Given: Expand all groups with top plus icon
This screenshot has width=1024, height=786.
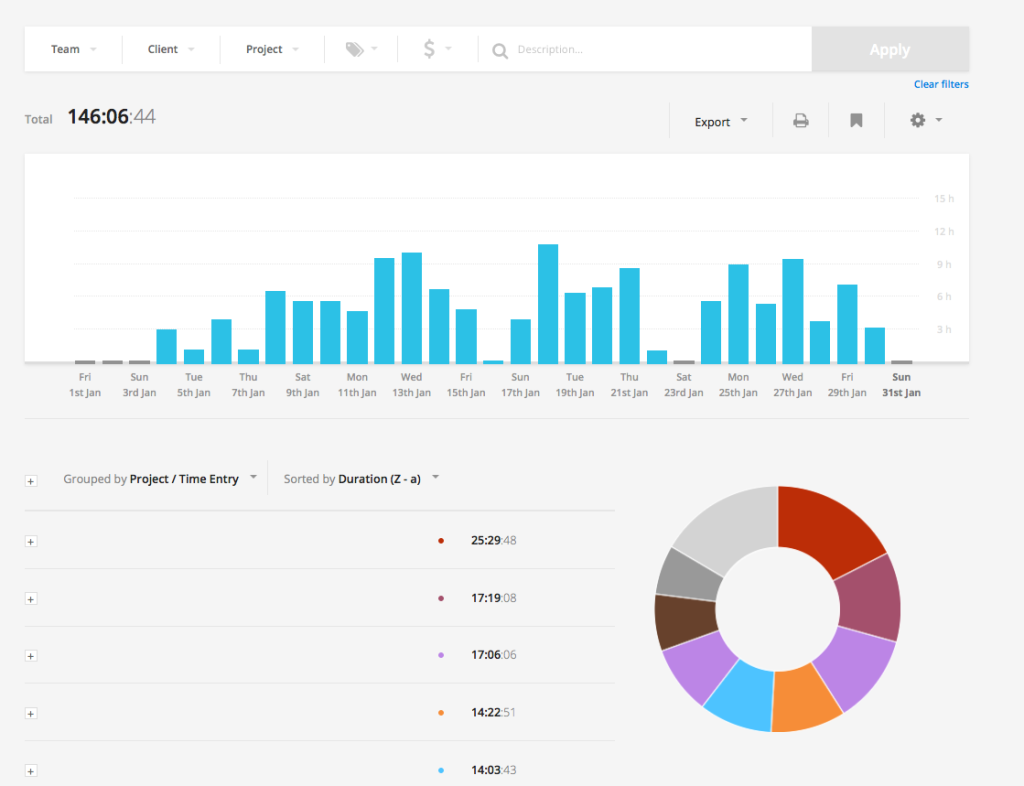Looking at the screenshot, I should tap(31, 481).
